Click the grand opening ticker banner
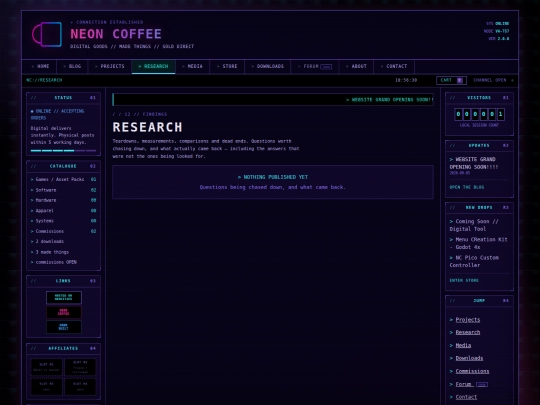The width and height of the screenshot is (540, 405). (x=273, y=100)
